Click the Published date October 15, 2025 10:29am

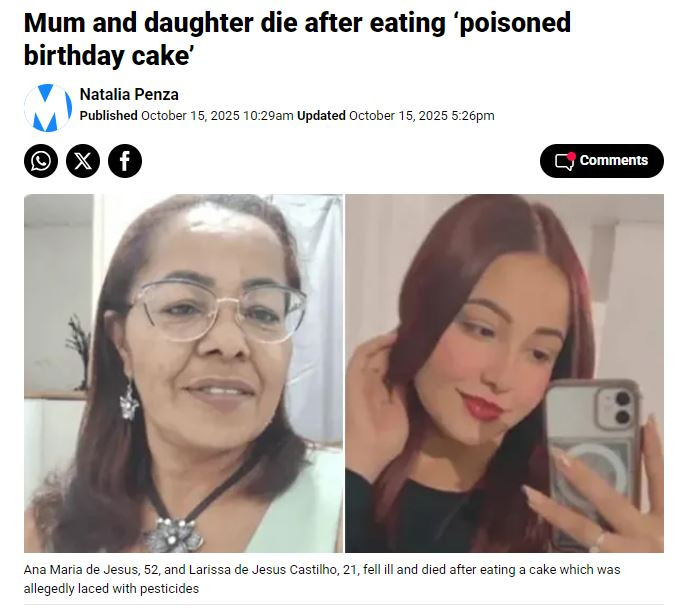coord(217,116)
